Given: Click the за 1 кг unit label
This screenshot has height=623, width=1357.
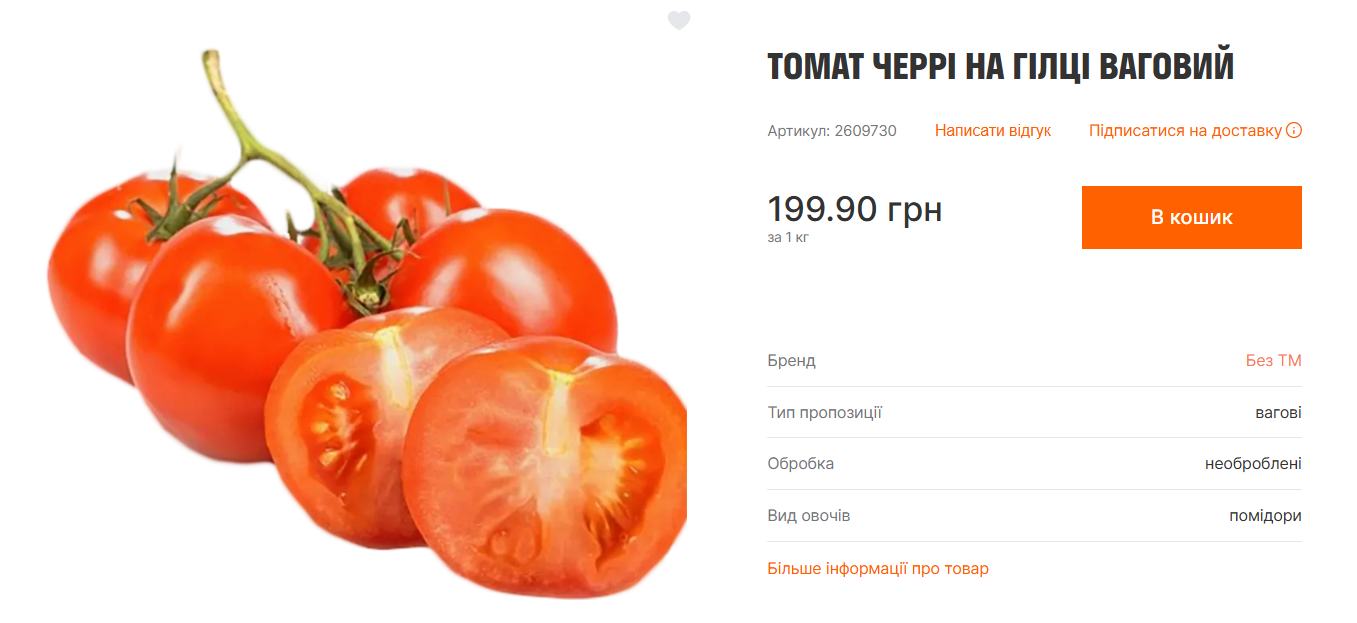Looking at the screenshot, I should coord(788,238).
